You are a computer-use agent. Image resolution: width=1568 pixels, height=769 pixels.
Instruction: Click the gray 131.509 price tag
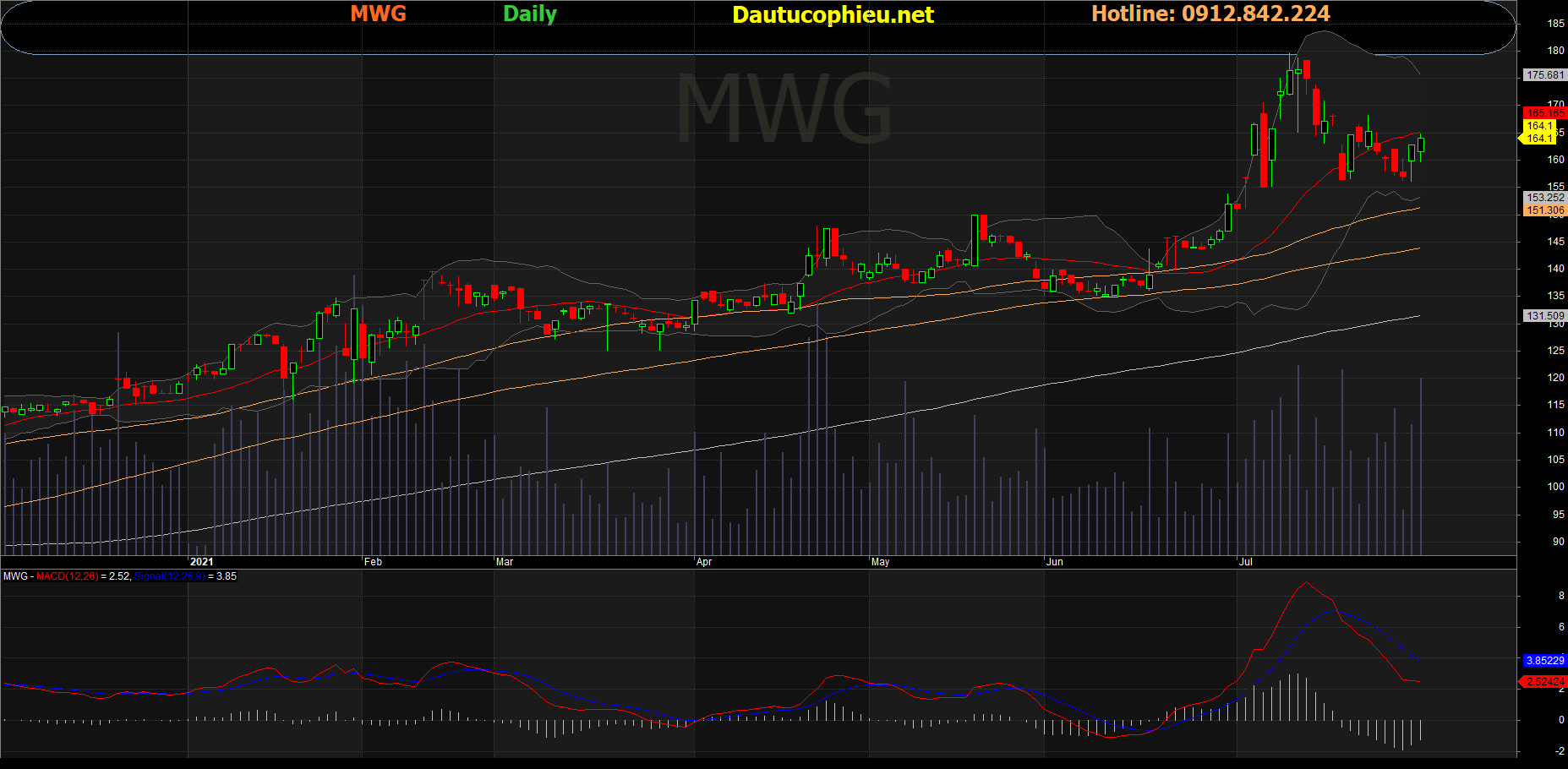tap(1545, 316)
